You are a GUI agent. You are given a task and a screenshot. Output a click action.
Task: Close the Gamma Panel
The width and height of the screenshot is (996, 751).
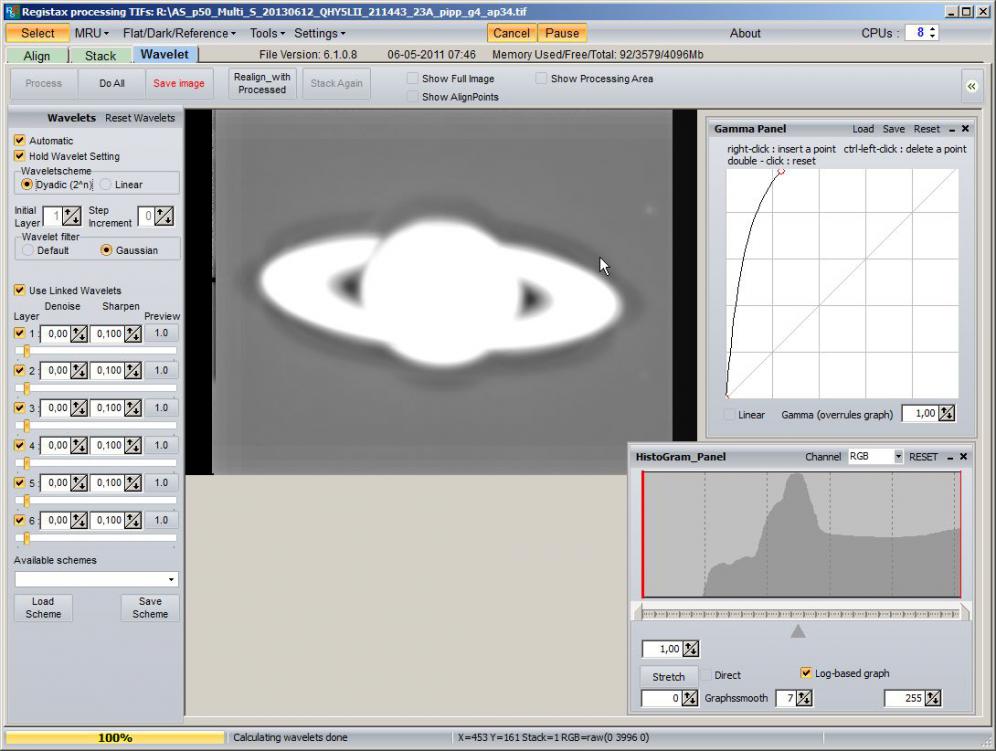pos(966,129)
